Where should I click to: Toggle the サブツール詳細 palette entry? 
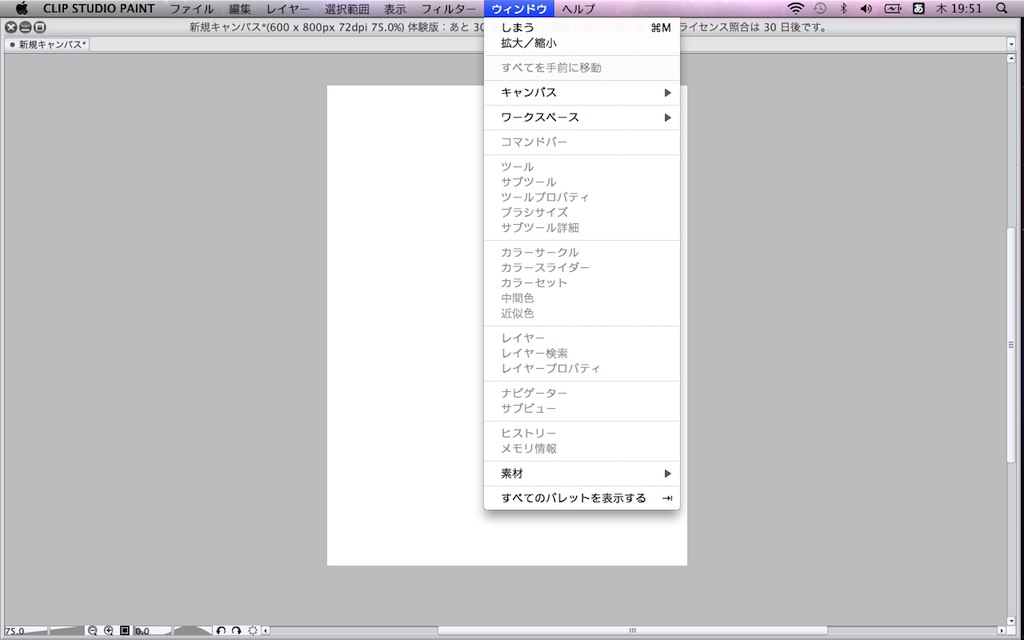click(581, 228)
